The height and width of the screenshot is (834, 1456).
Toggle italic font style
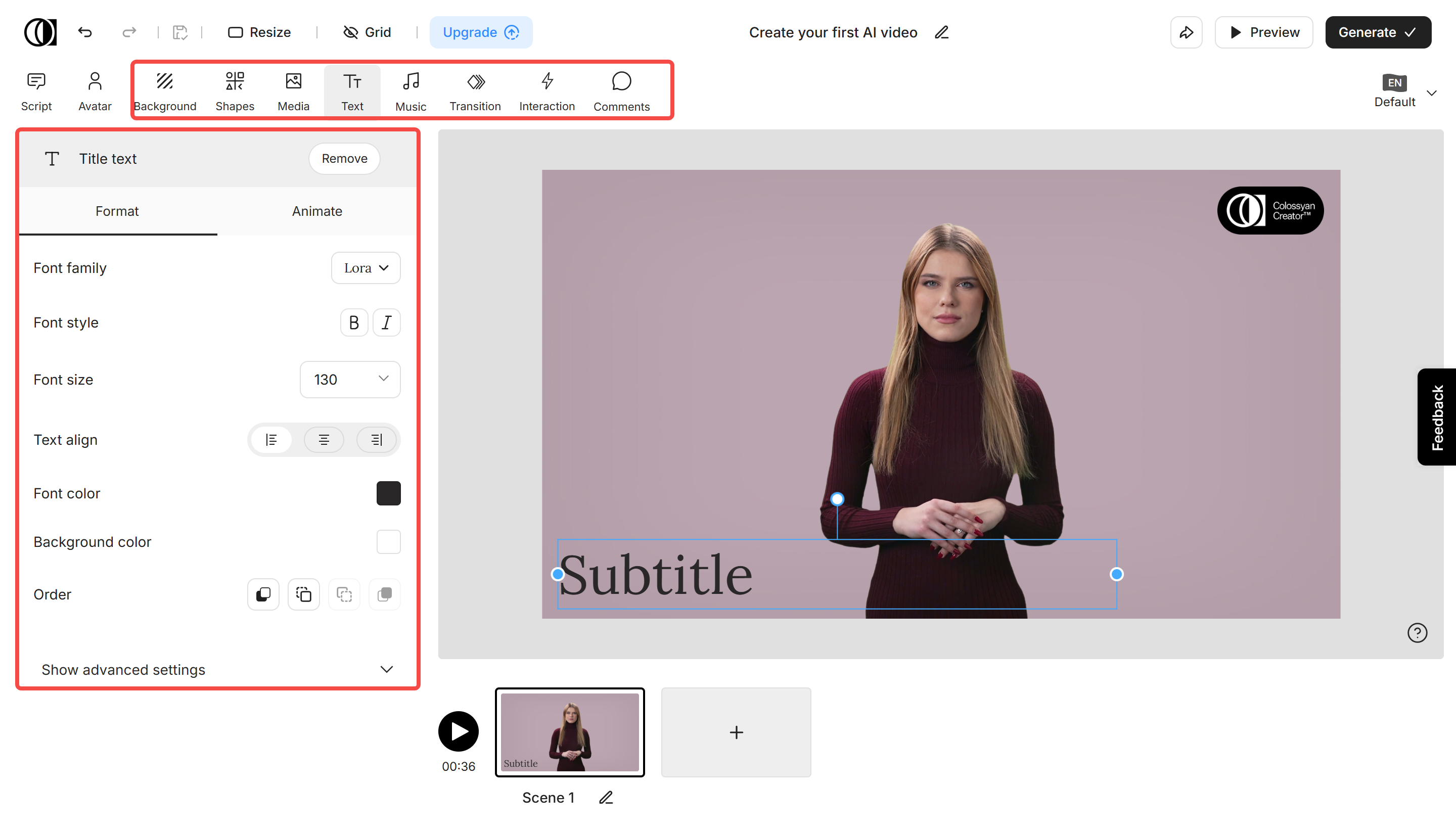coord(387,322)
